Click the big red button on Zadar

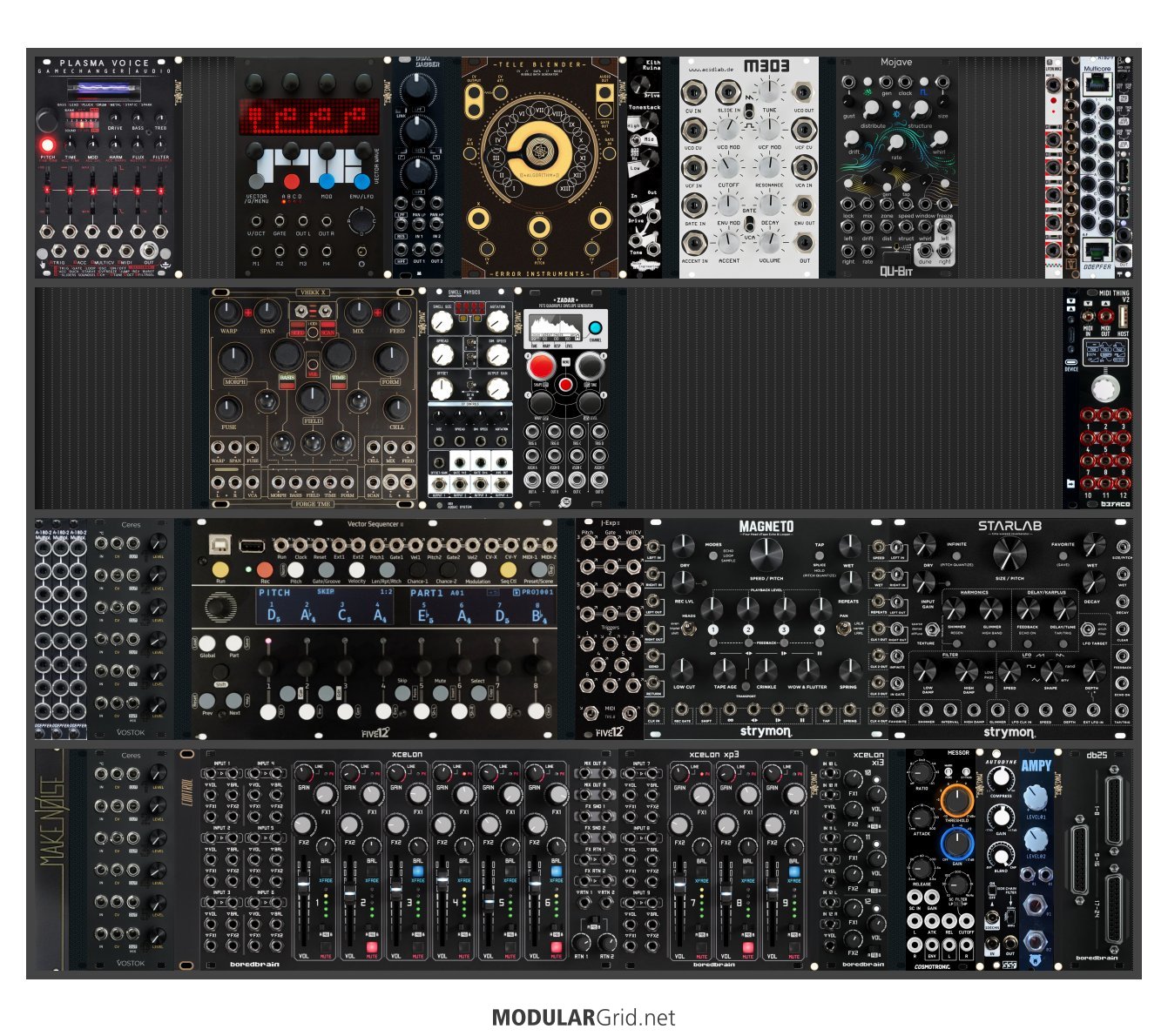541,366
